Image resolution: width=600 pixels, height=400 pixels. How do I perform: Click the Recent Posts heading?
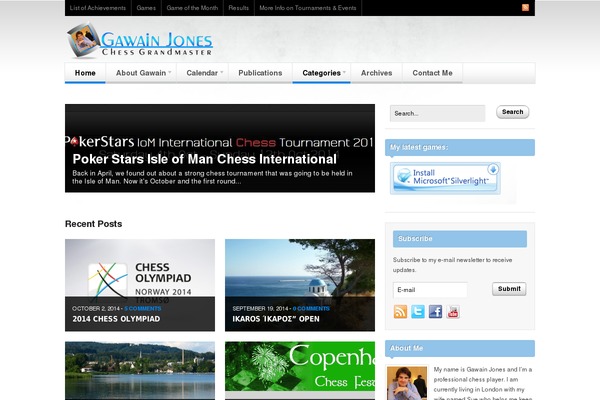click(x=93, y=224)
